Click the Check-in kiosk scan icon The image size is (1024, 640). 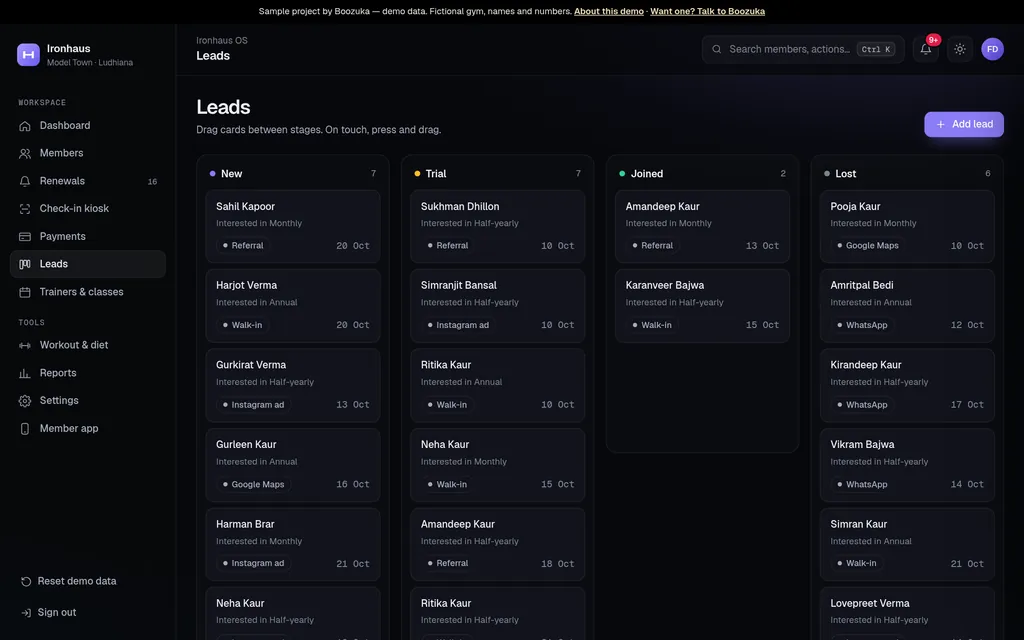tap(25, 209)
